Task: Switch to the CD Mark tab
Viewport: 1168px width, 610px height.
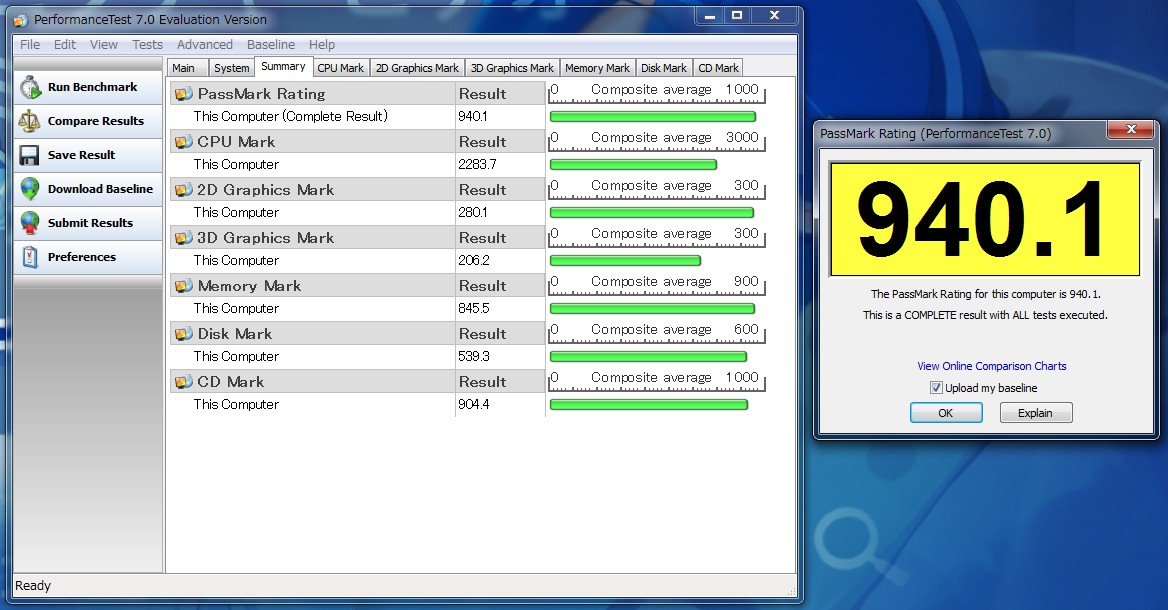Action: coord(718,68)
